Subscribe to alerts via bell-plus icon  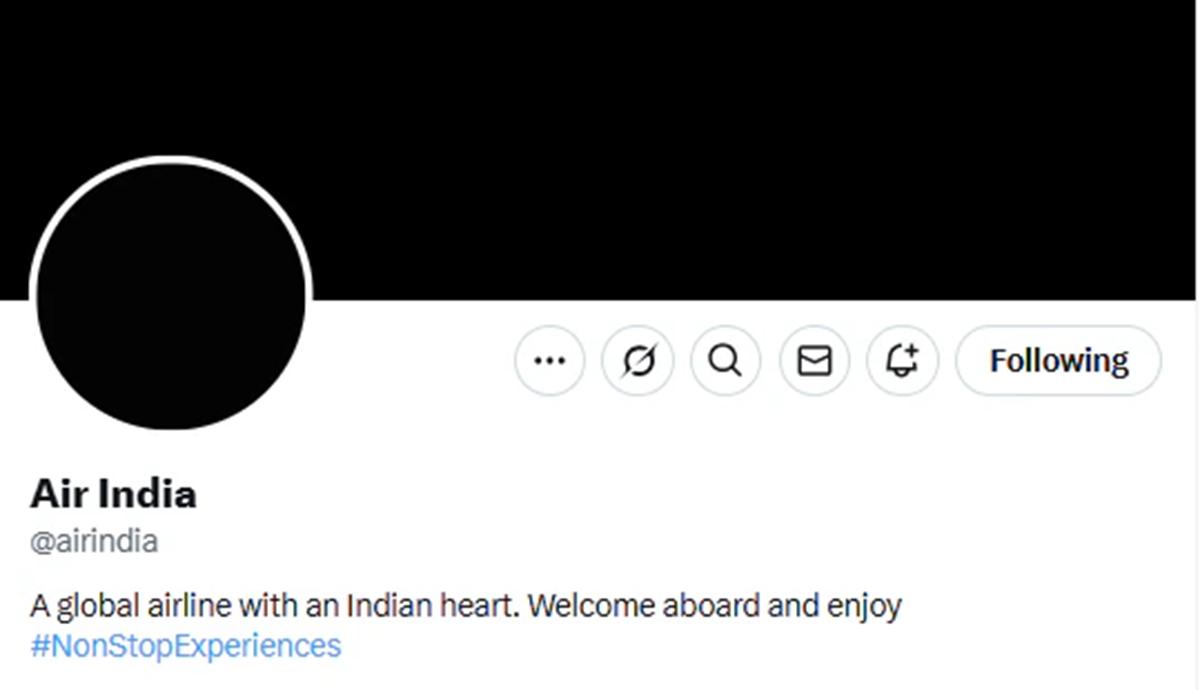point(903,360)
